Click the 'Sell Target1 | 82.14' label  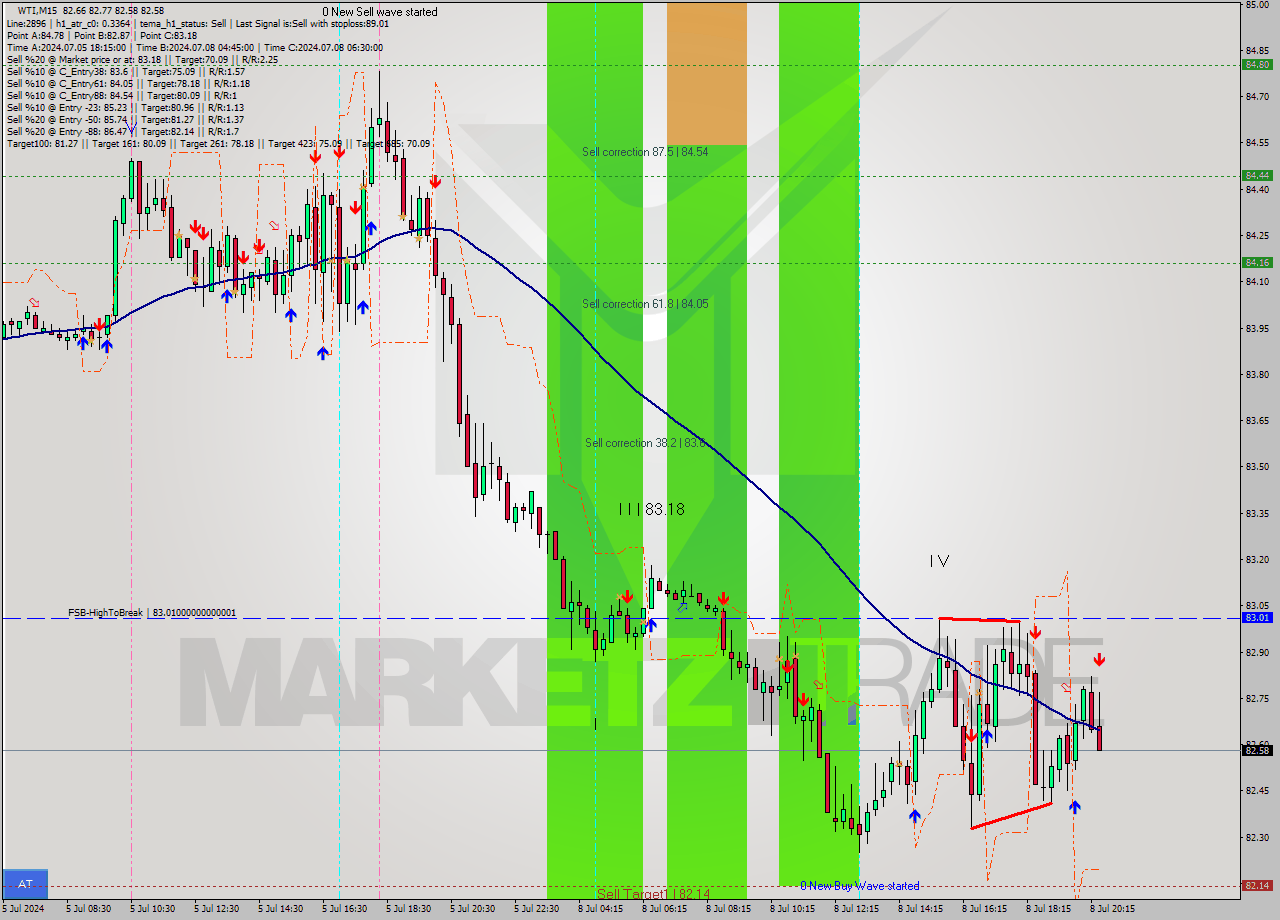653,894
